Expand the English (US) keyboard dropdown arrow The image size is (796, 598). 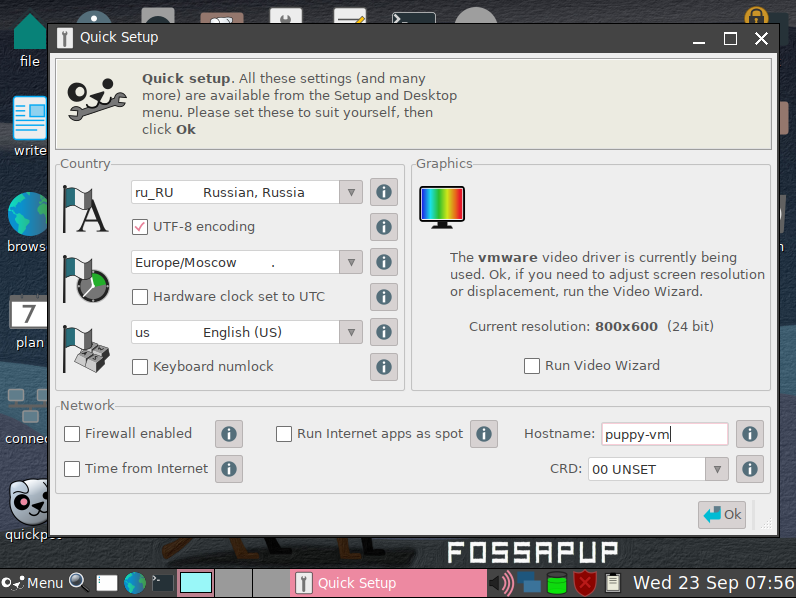point(351,333)
